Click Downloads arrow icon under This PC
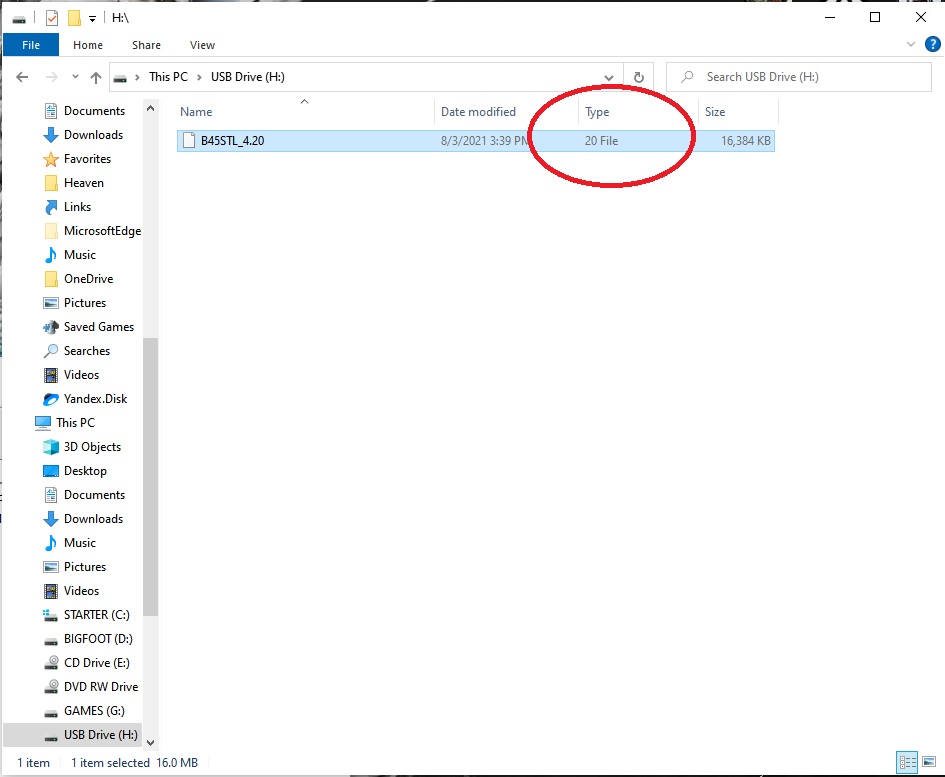Image resolution: width=945 pixels, height=777 pixels. point(51,519)
